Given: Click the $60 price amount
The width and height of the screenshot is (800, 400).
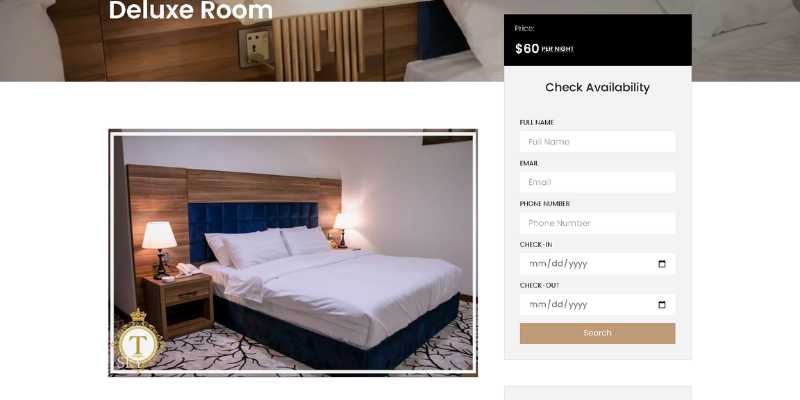Looking at the screenshot, I should (x=527, y=48).
